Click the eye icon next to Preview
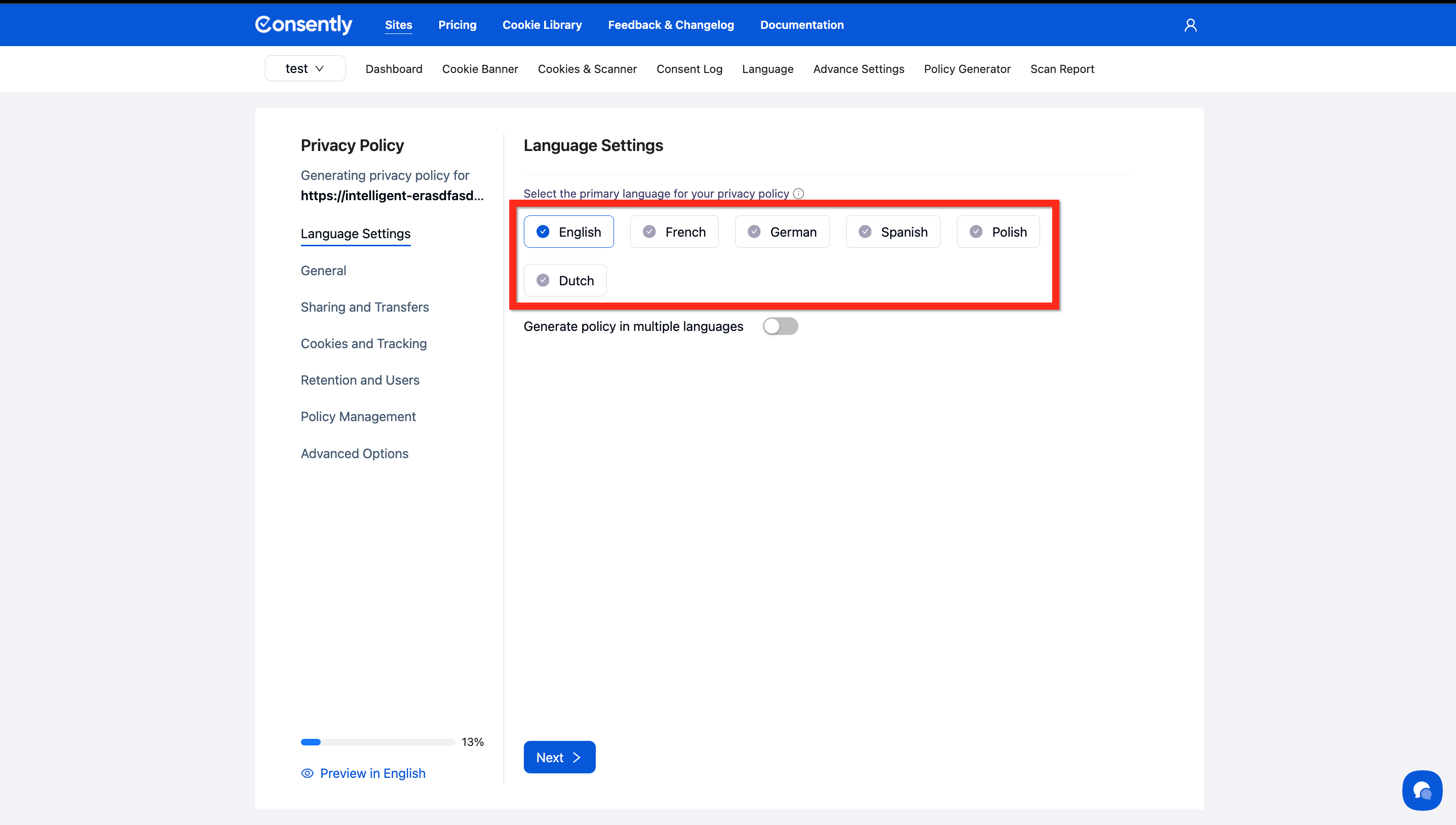The image size is (1456, 825). point(307,773)
